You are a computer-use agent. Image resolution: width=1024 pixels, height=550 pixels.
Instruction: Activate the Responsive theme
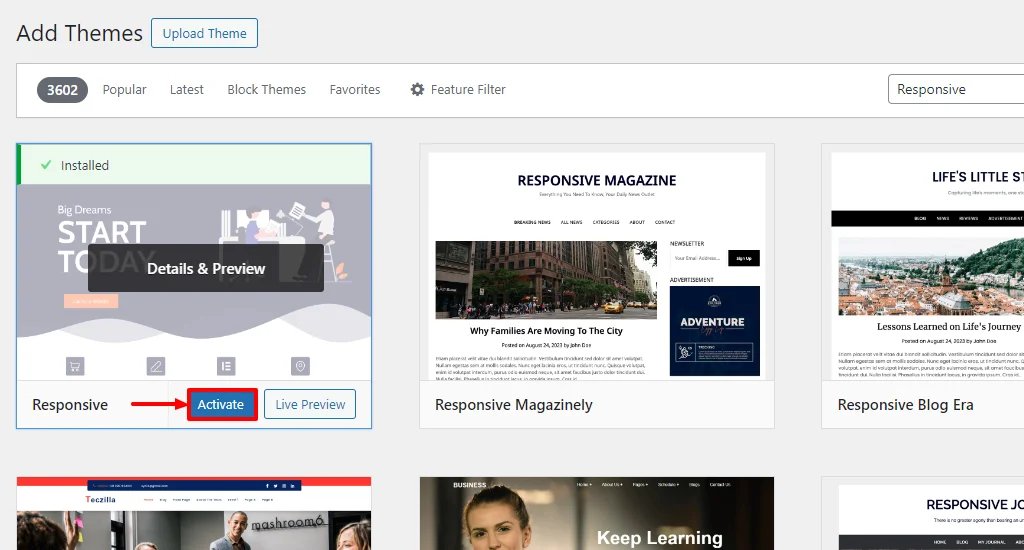pos(221,404)
